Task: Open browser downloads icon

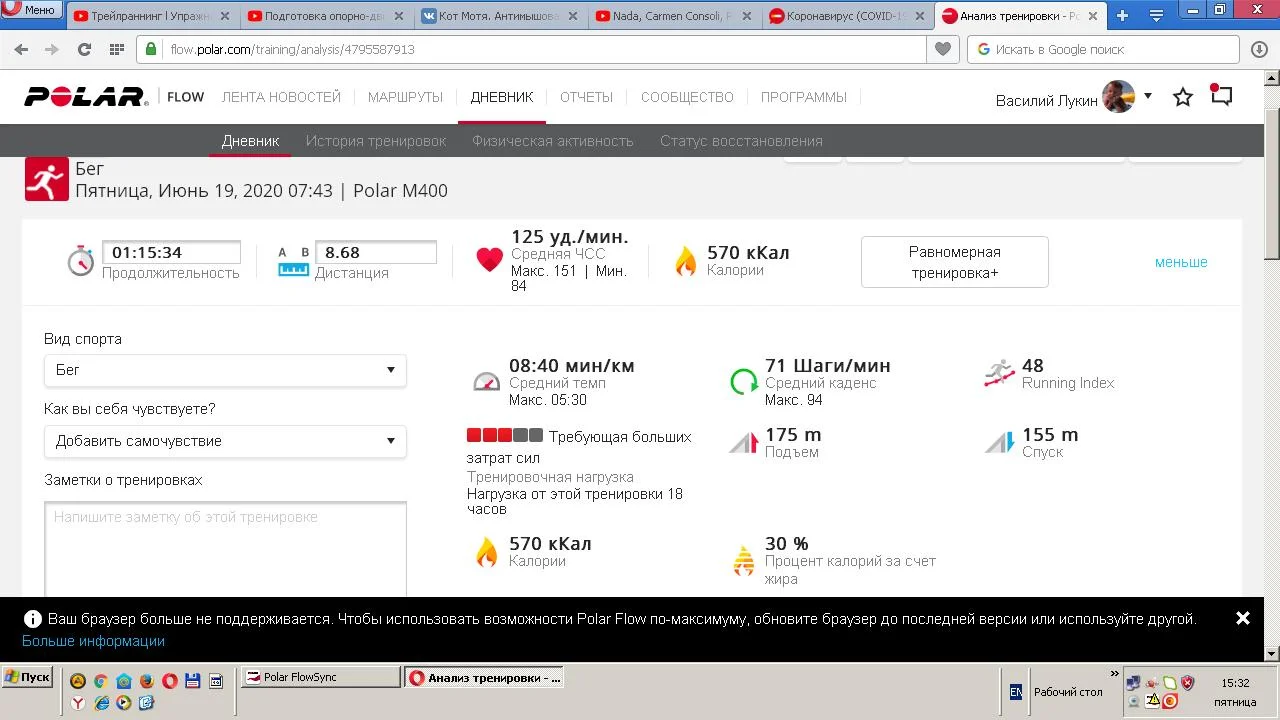Action: point(1260,49)
